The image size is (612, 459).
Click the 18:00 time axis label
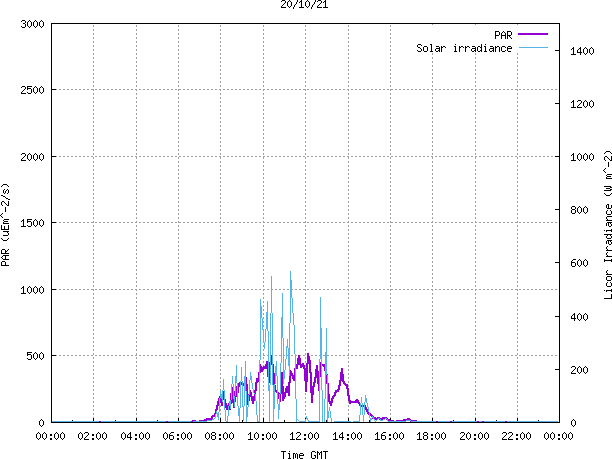click(431, 436)
